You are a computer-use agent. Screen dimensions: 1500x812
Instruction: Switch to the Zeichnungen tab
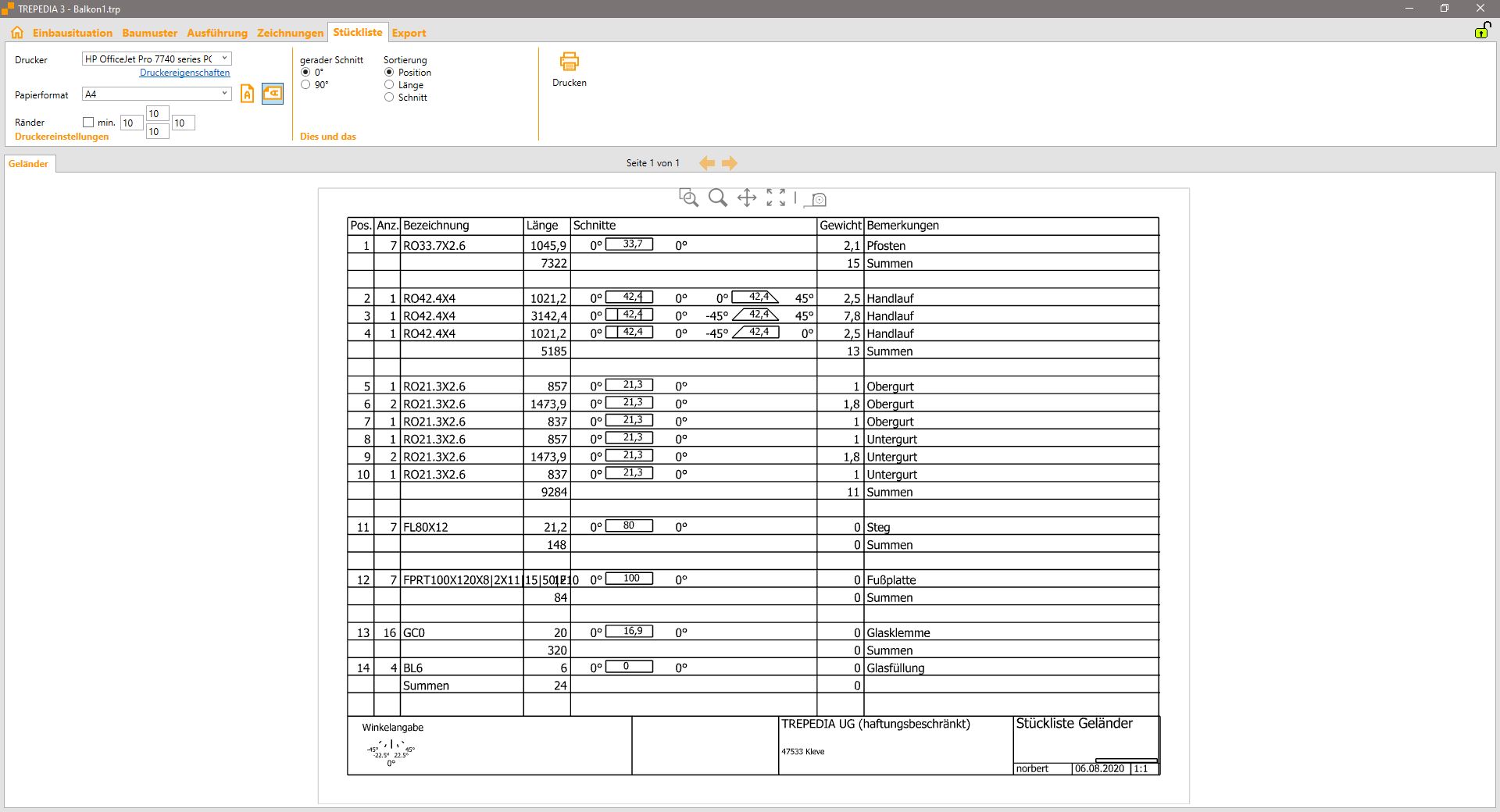pyautogui.click(x=290, y=33)
